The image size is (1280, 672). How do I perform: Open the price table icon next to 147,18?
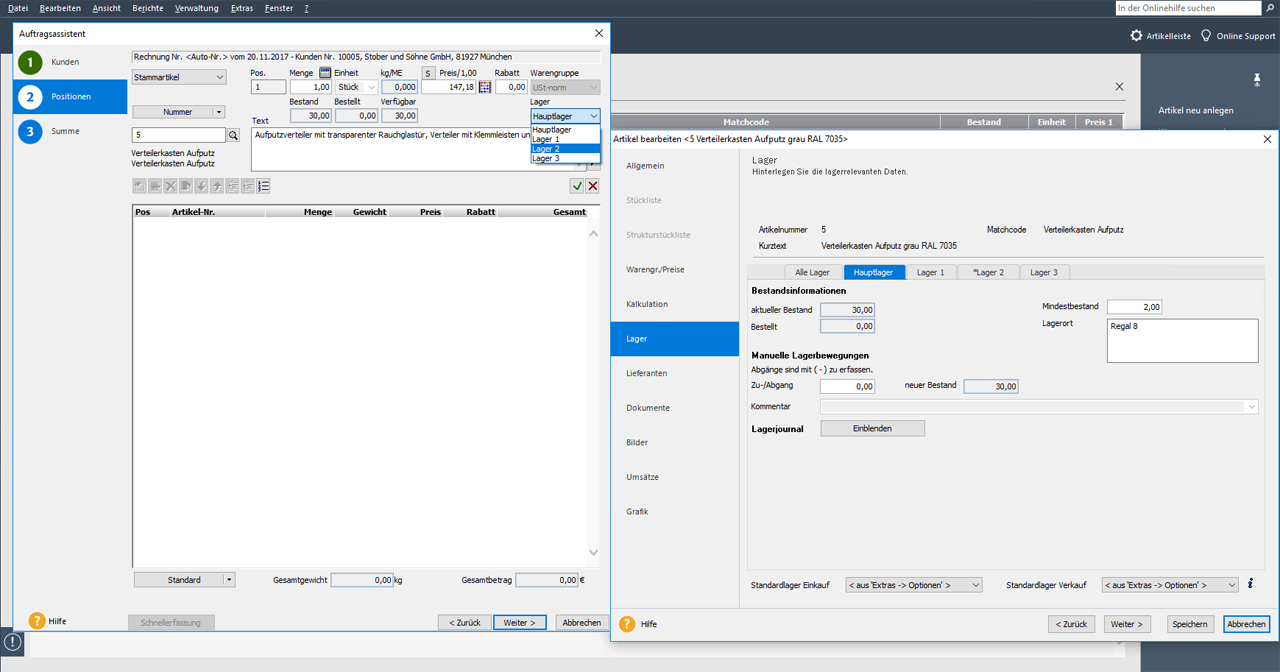(x=485, y=87)
